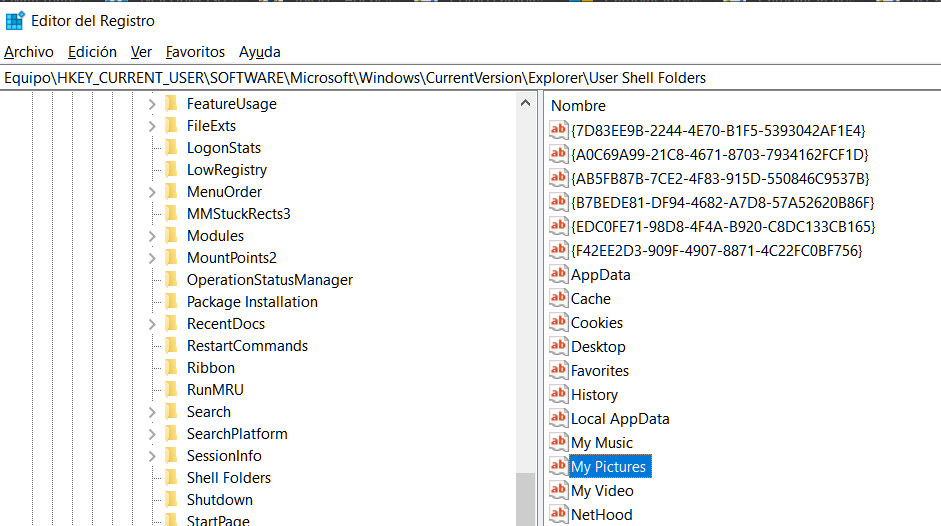Viewport: 941px width, 526px height.
Task: Click the LogonStats folder icon
Action: pyautogui.click(x=171, y=147)
